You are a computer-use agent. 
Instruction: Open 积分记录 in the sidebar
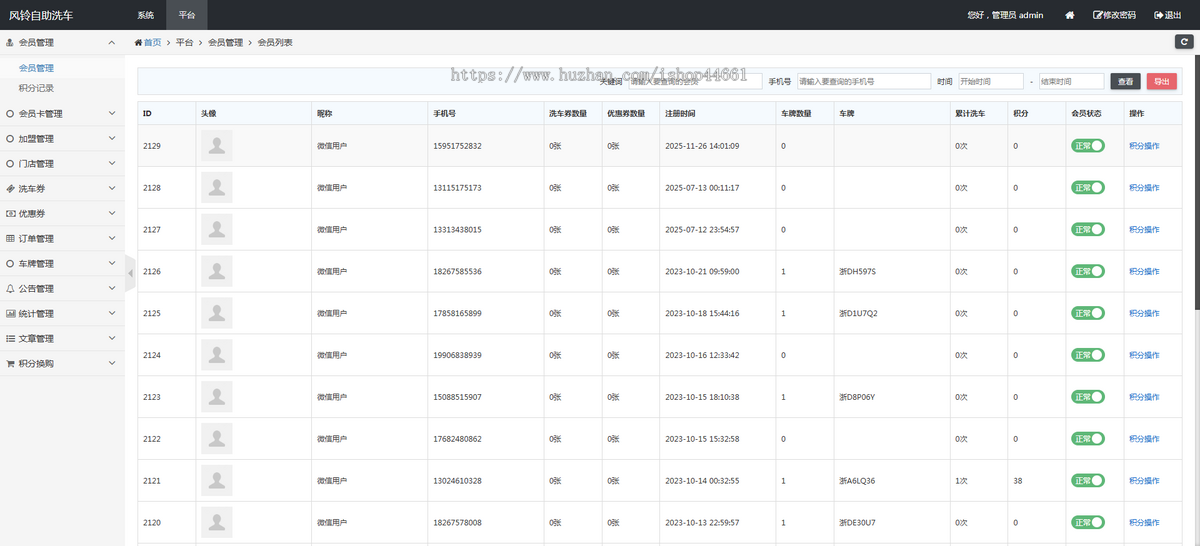pos(36,88)
